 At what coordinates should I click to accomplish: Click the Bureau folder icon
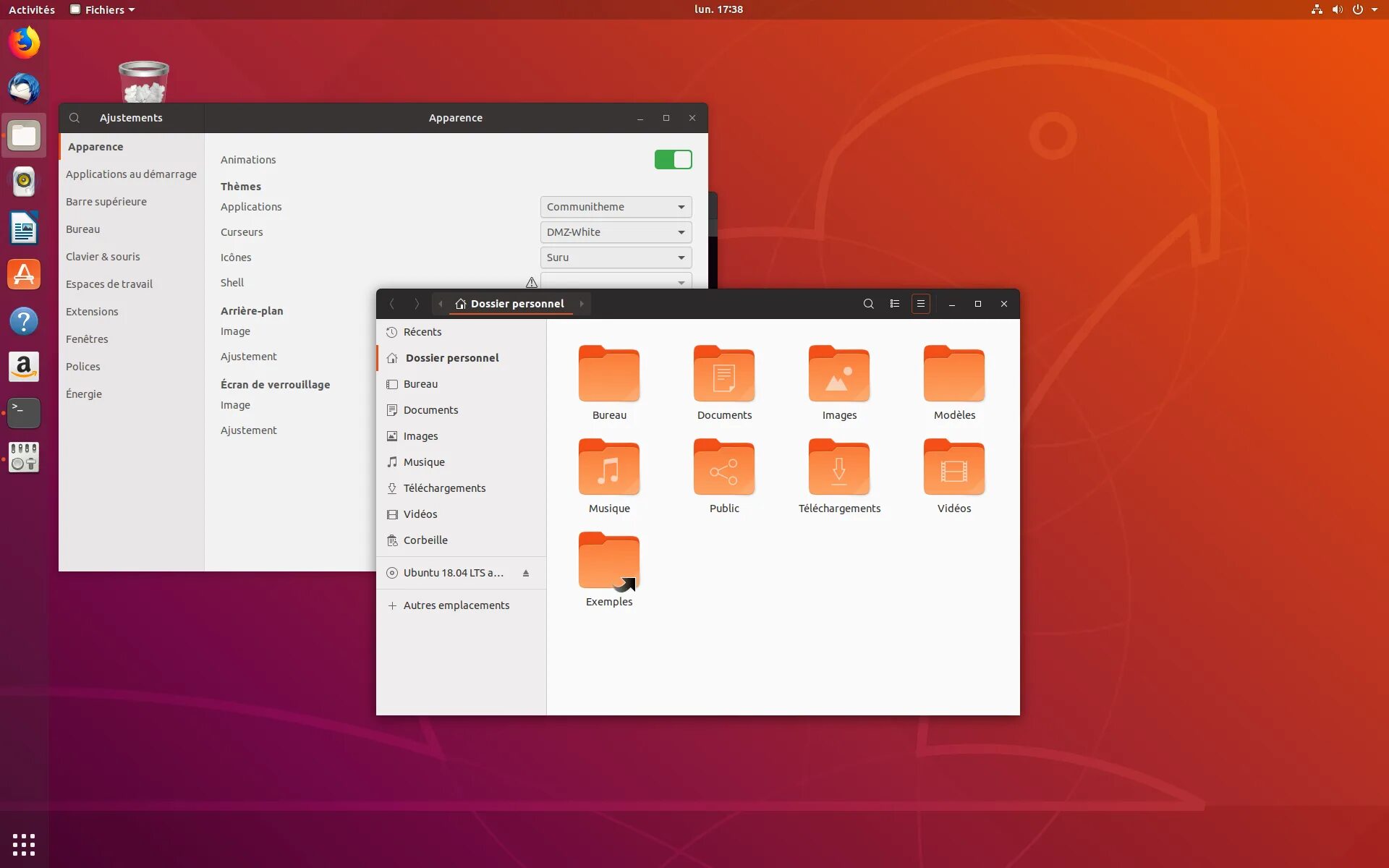pyautogui.click(x=609, y=373)
